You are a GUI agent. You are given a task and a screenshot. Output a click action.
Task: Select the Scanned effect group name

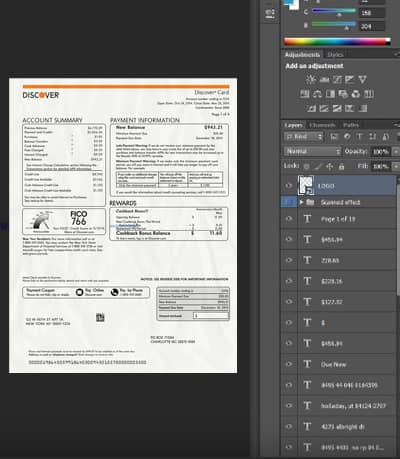[x=340, y=202]
